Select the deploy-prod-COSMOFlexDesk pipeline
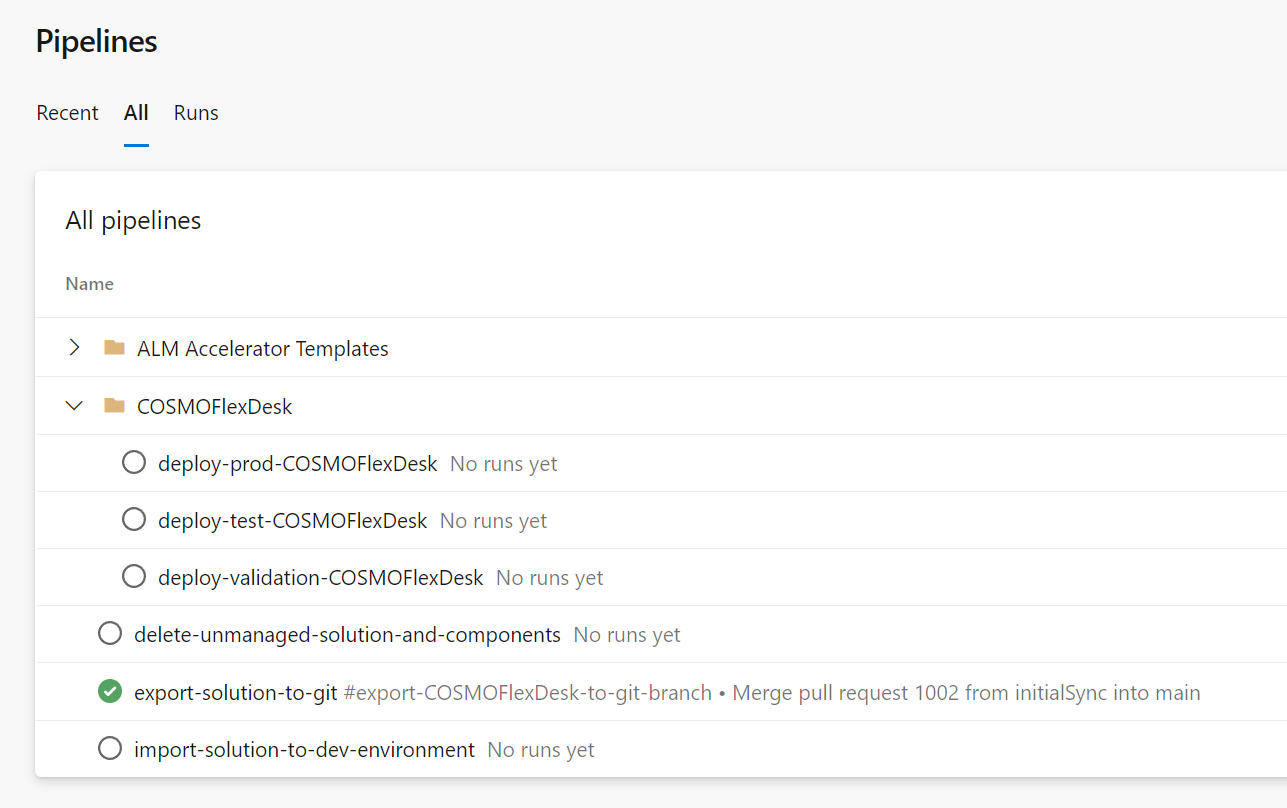1287x808 pixels. pyautogui.click(x=297, y=463)
